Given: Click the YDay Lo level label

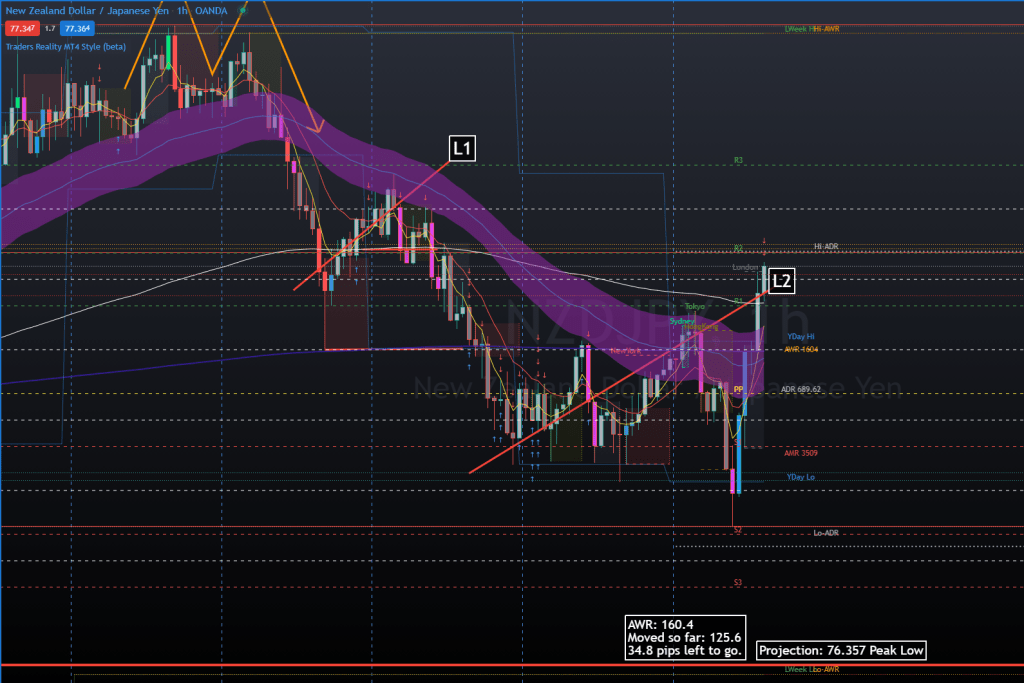Looking at the screenshot, I should click(x=800, y=478).
